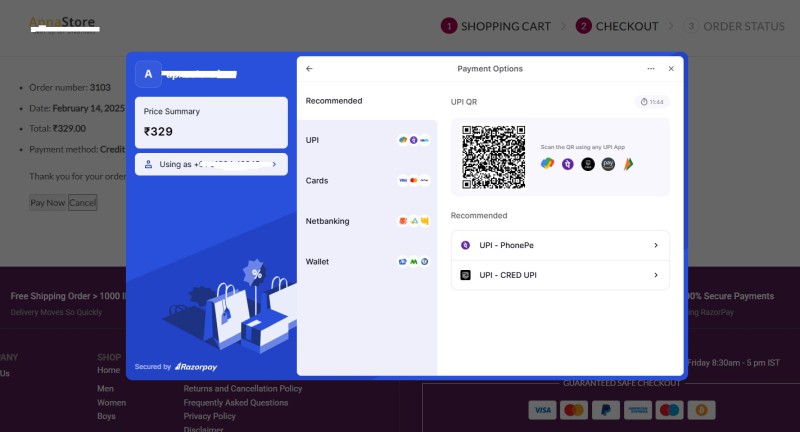
Task: Select the UPI payment method
Action: pos(367,140)
